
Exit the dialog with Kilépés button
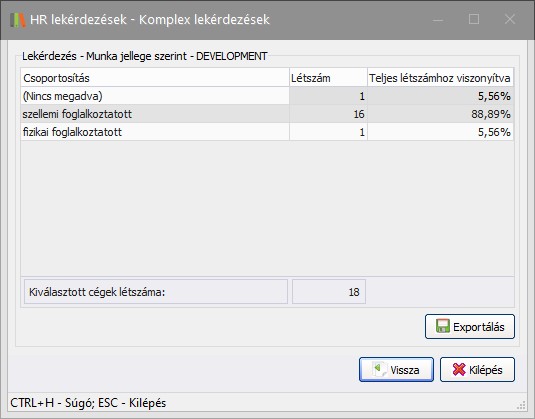477,370
